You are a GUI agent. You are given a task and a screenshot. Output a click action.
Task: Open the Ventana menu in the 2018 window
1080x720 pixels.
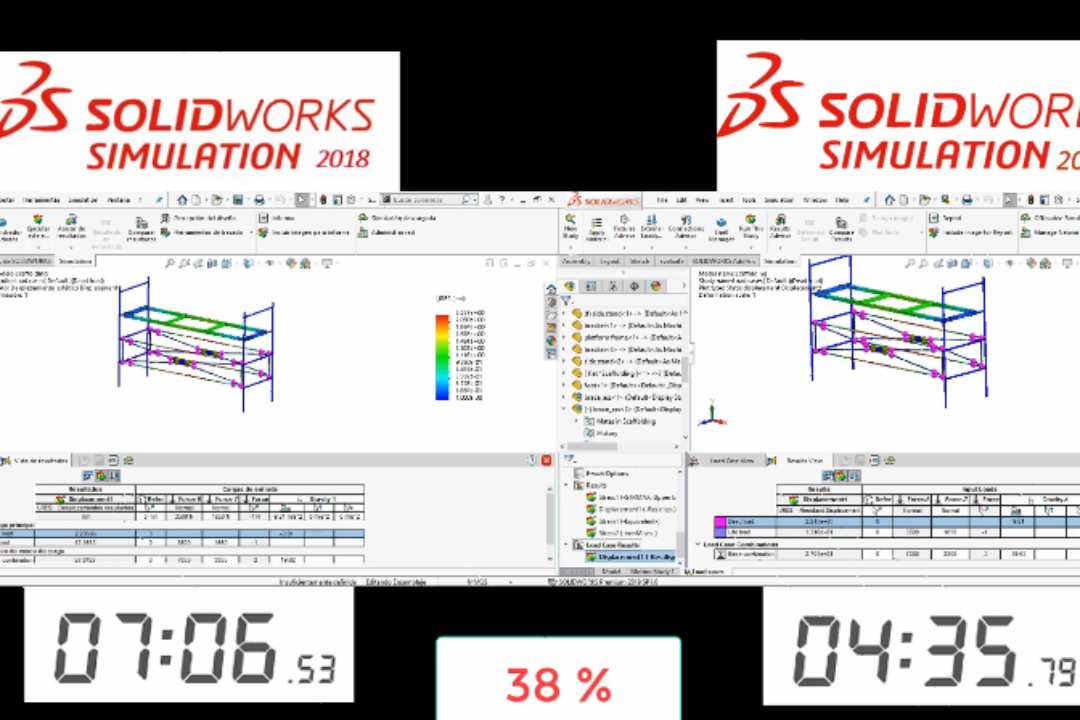click(118, 200)
